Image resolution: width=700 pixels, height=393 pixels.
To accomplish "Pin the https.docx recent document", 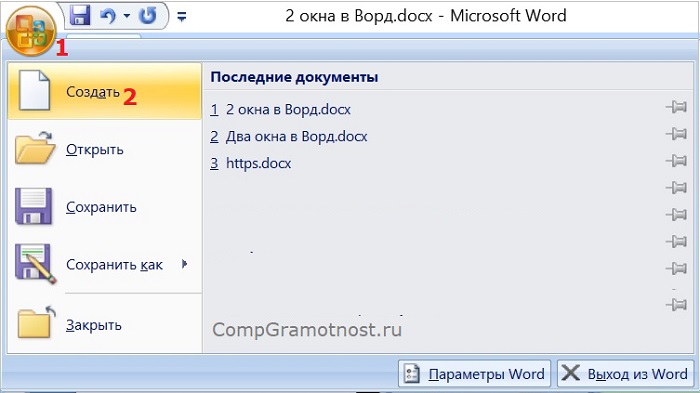I will 676,161.
